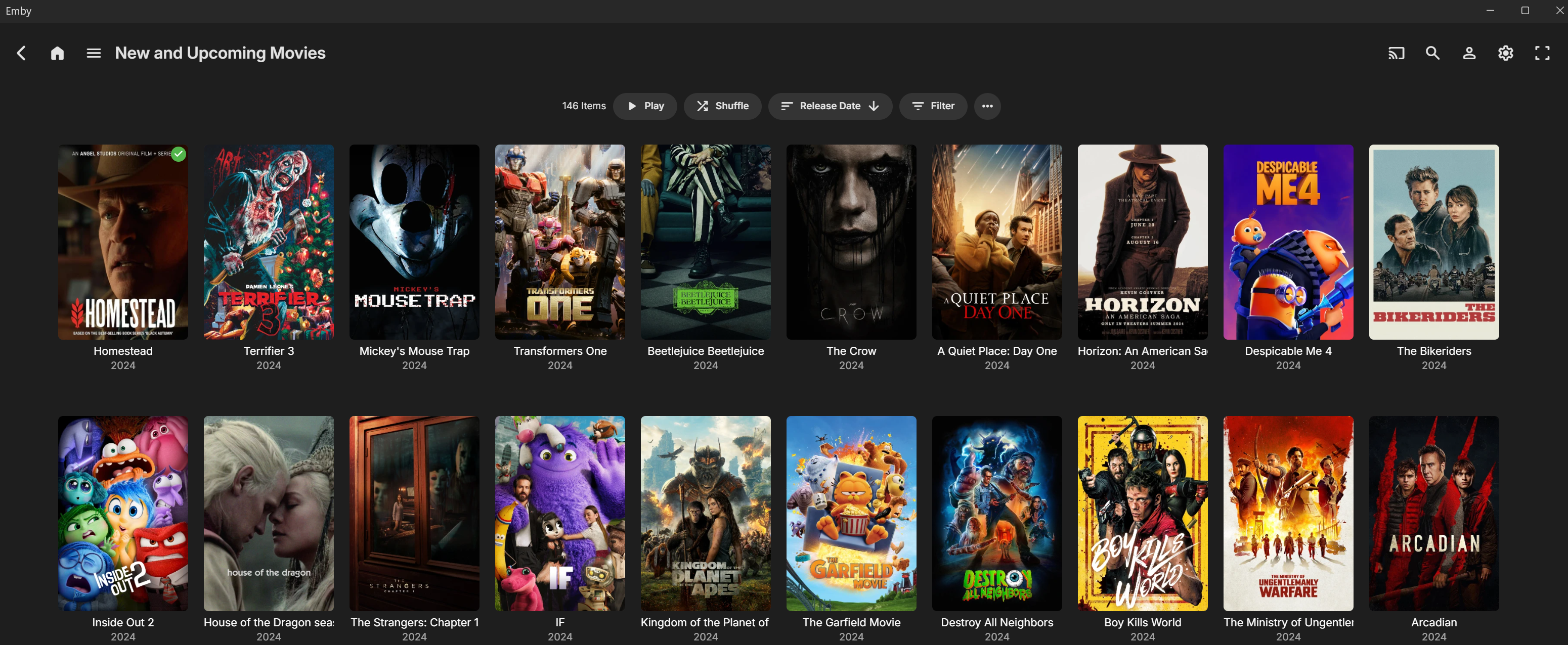
Task: Click the Destroy All Neighbors title text
Action: tap(997, 622)
